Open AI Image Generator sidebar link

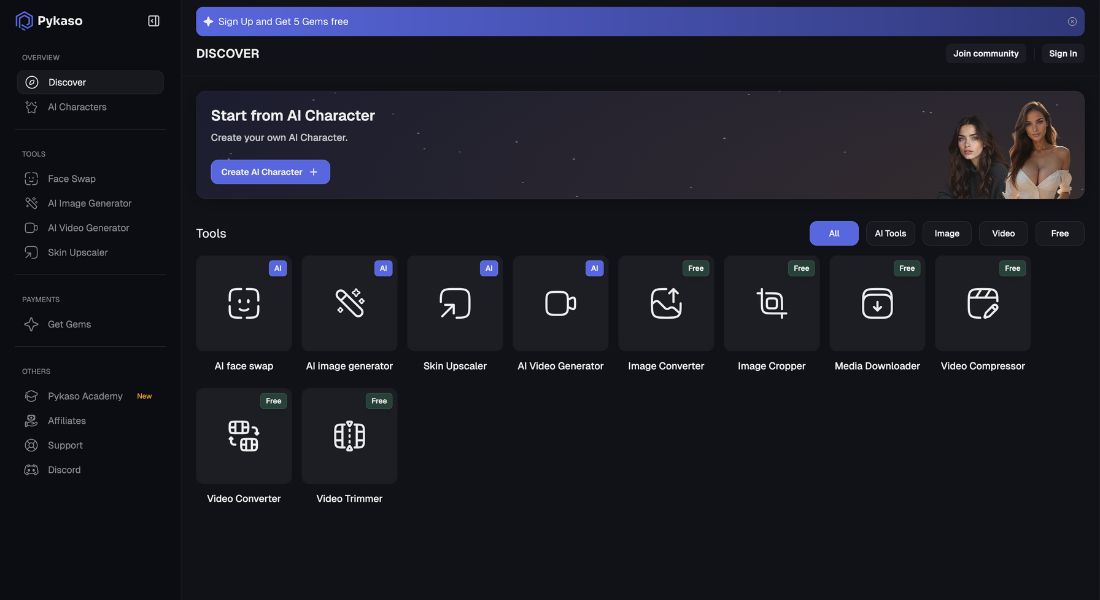pyautogui.click(x=90, y=203)
